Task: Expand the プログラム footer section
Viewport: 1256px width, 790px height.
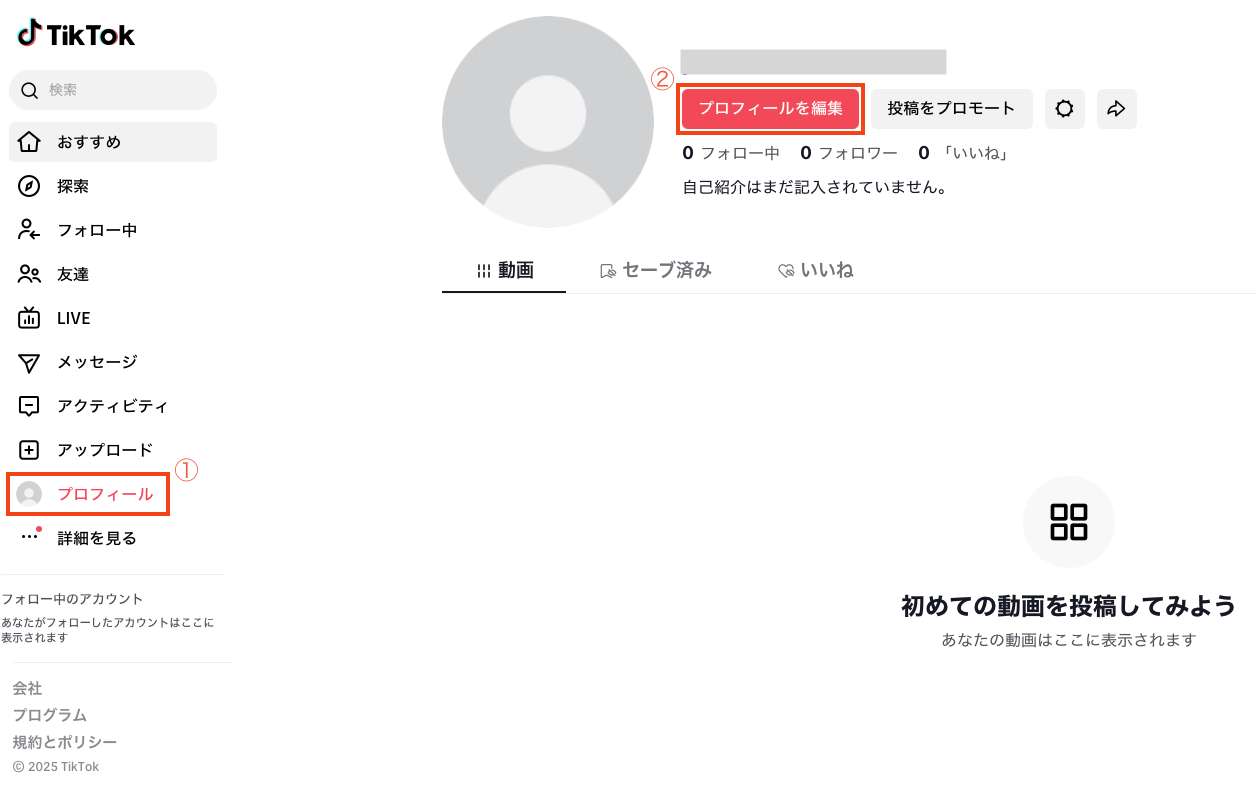Action: coord(50,715)
